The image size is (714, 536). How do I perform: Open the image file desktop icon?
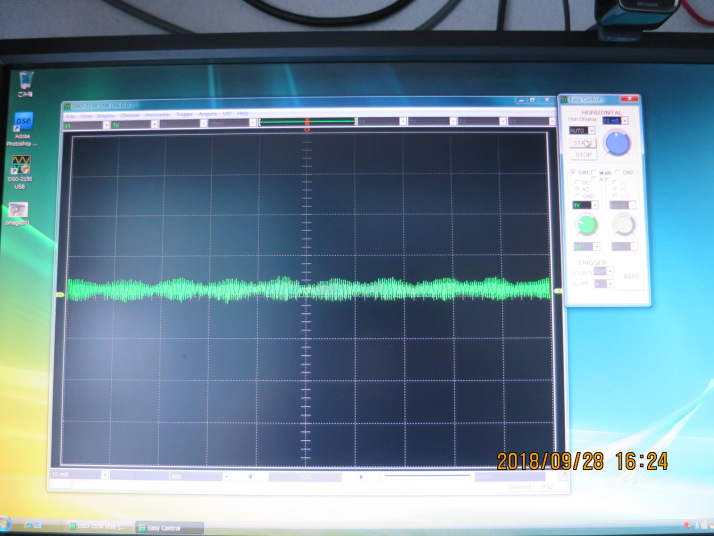[x=19, y=210]
